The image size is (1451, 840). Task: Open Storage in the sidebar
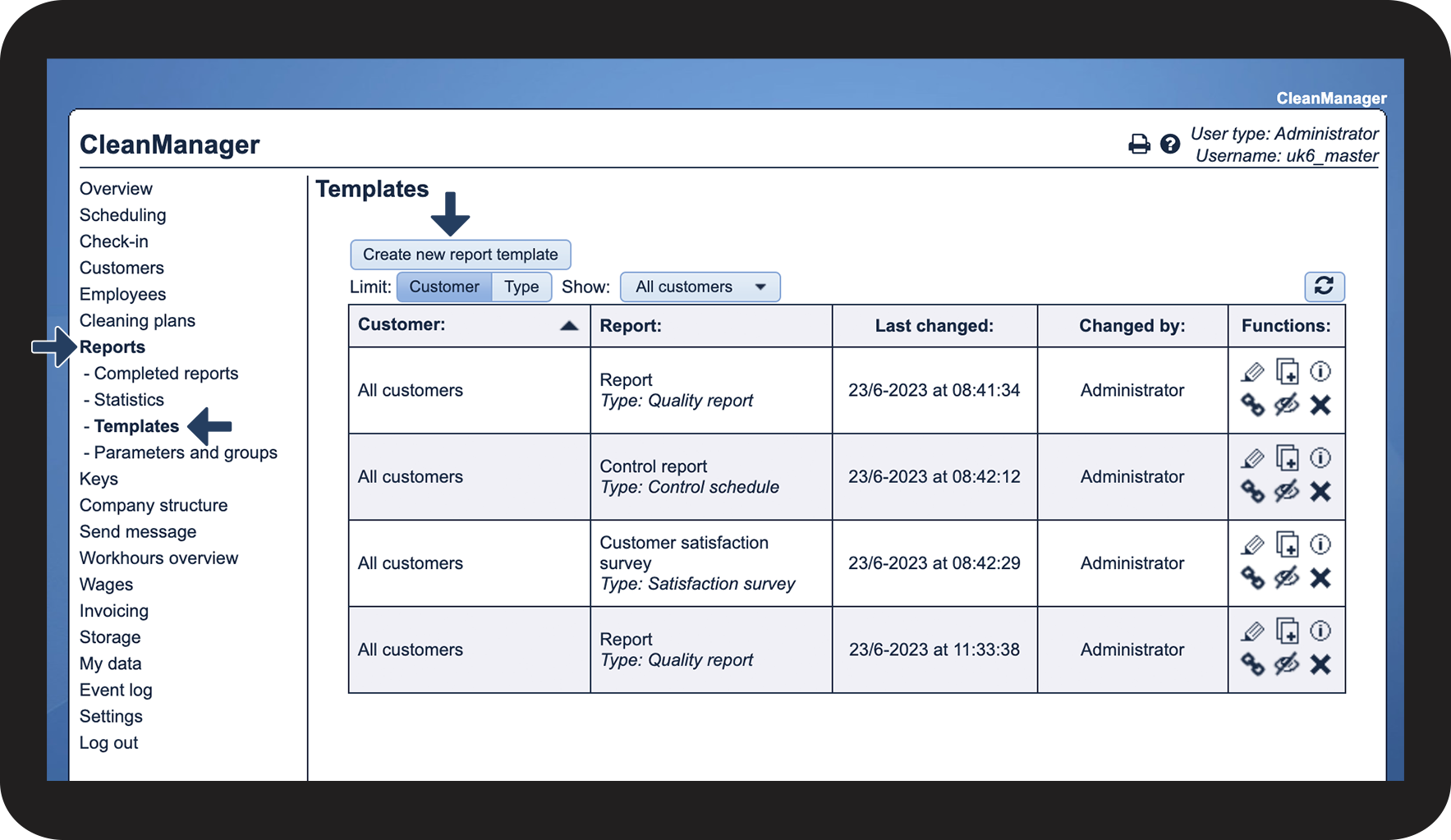pos(110,637)
